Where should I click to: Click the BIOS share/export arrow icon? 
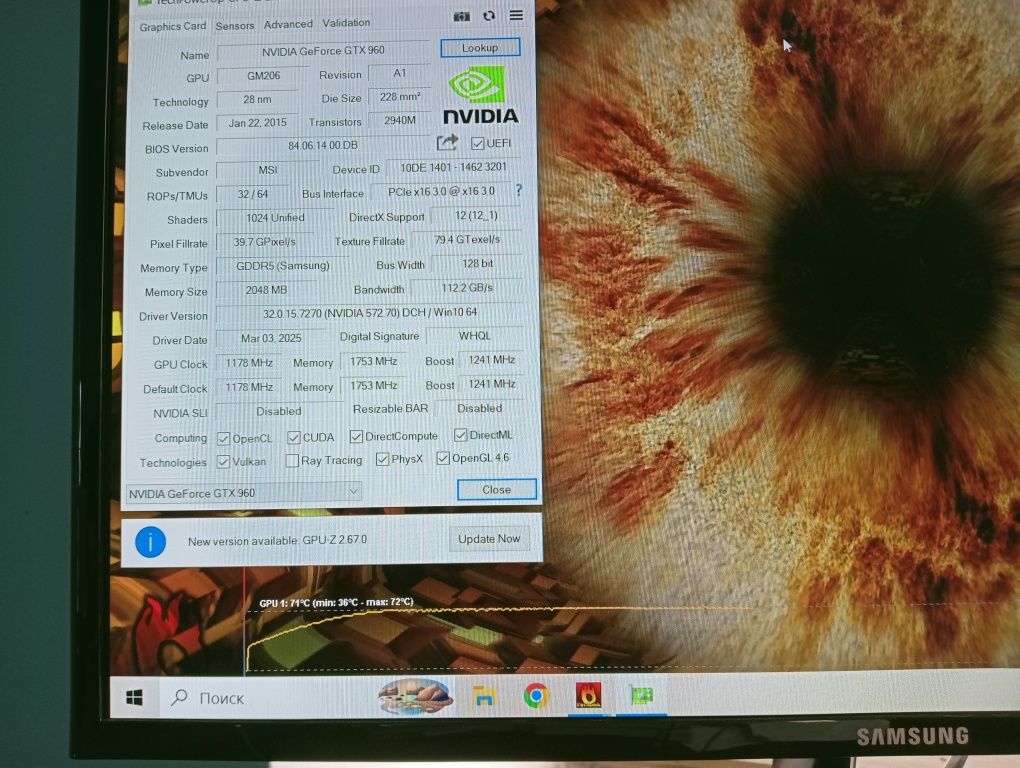447,142
